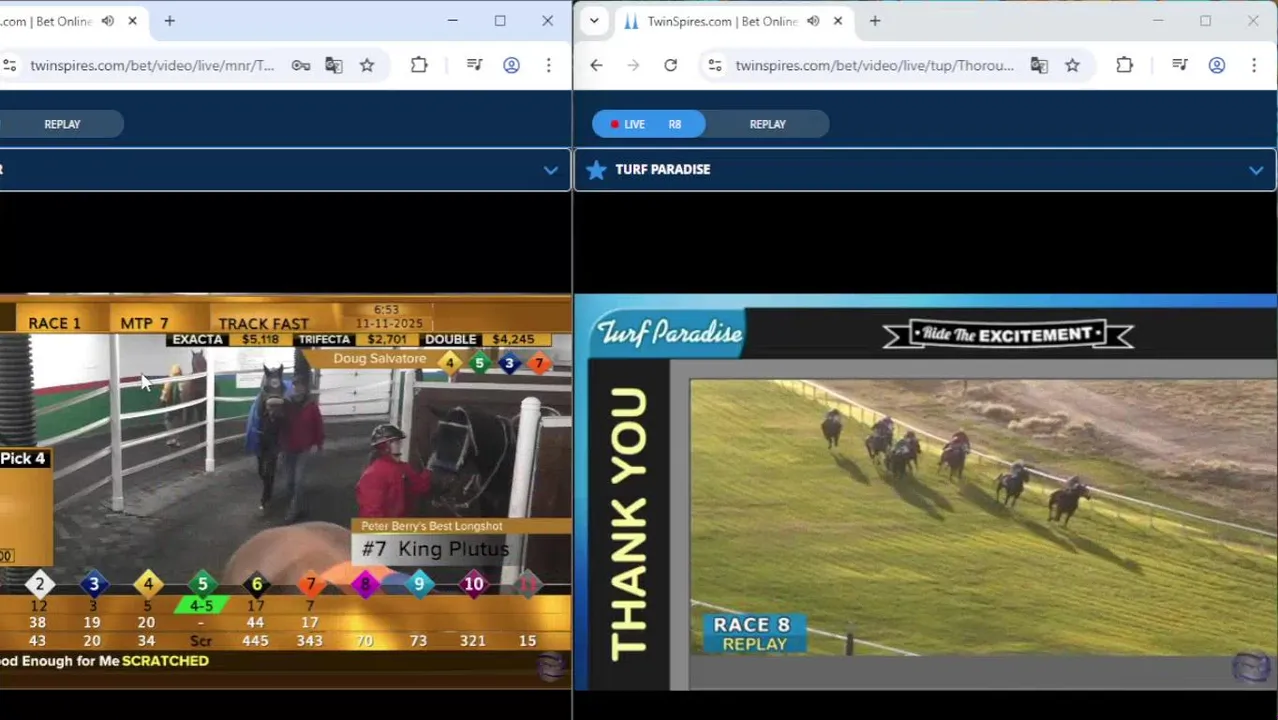Select the tup URL in right address bar

pyautogui.click(x=874, y=65)
